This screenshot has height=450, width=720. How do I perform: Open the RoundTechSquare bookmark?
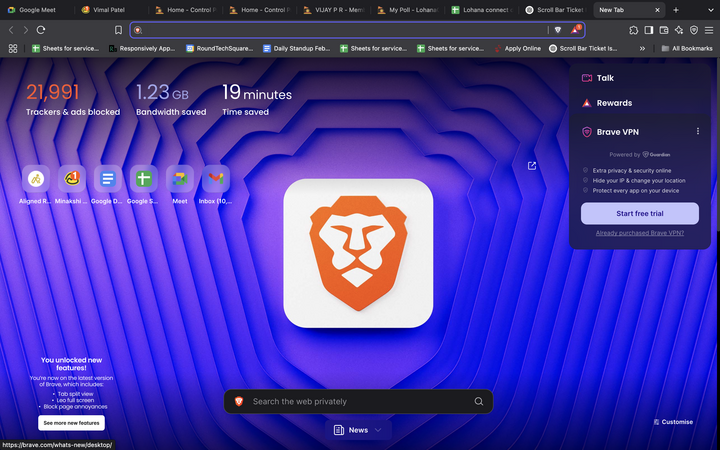click(x=219, y=48)
